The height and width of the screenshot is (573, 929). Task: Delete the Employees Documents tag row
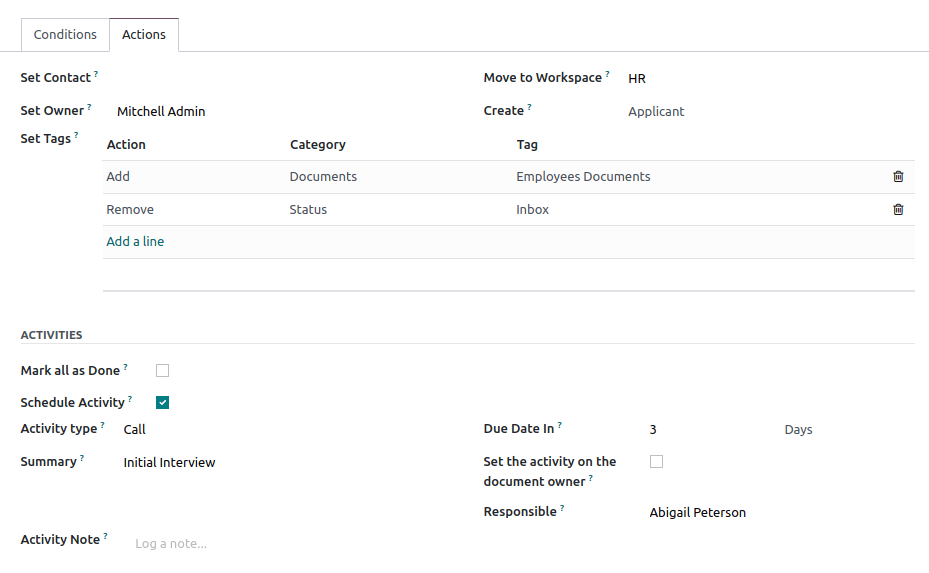(x=898, y=177)
